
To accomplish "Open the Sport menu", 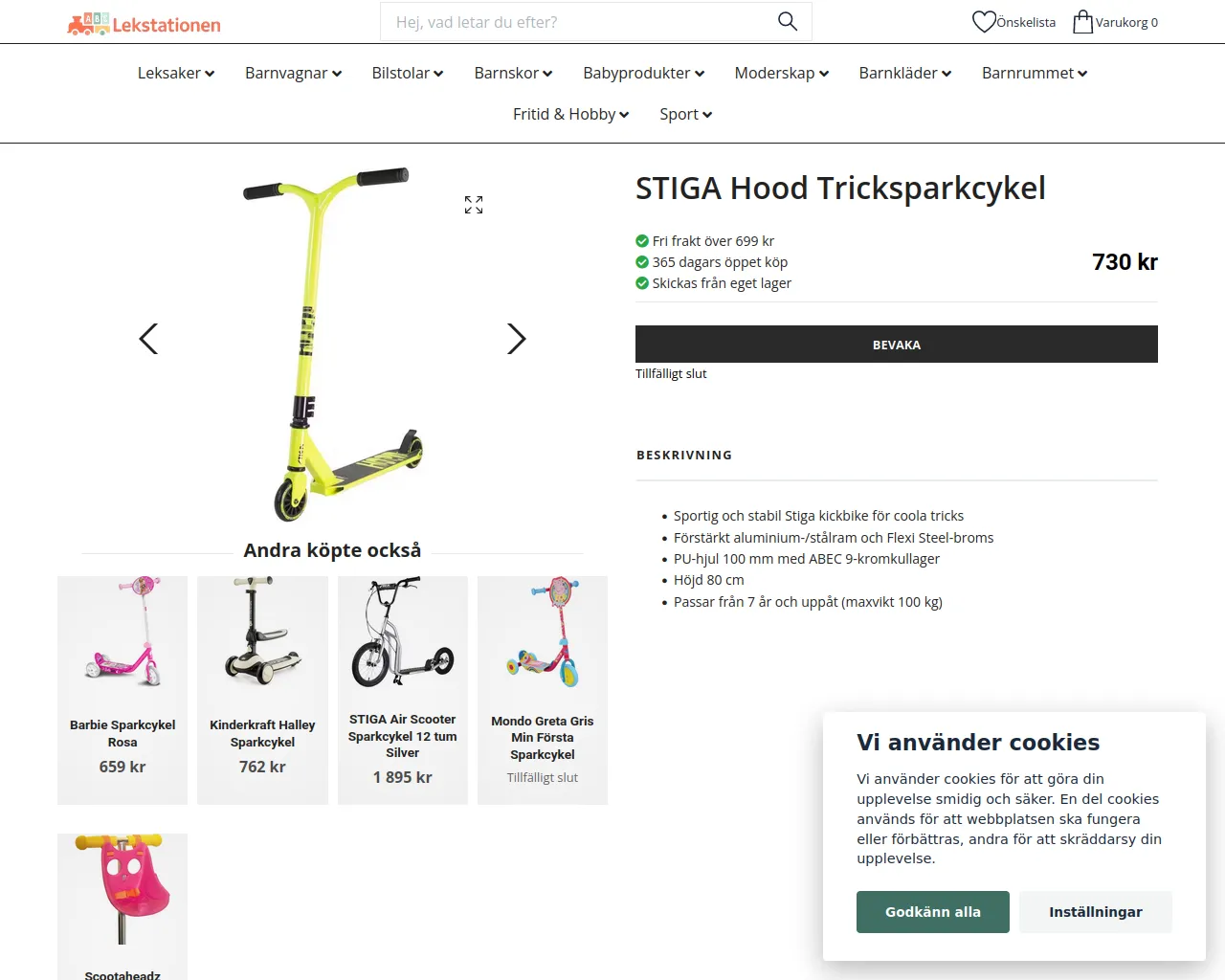I will pyautogui.click(x=685, y=114).
